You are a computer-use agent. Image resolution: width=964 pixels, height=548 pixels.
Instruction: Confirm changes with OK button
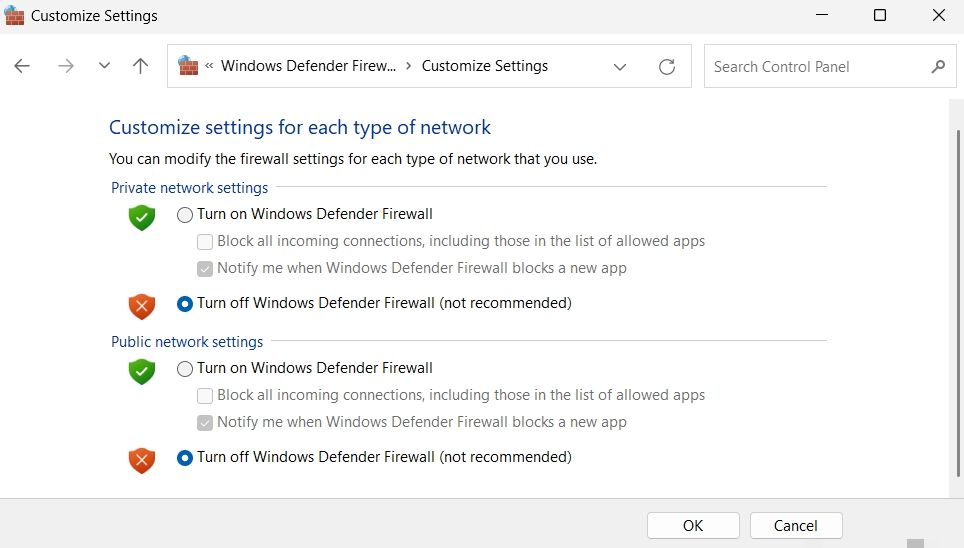pyautogui.click(x=693, y=526)
